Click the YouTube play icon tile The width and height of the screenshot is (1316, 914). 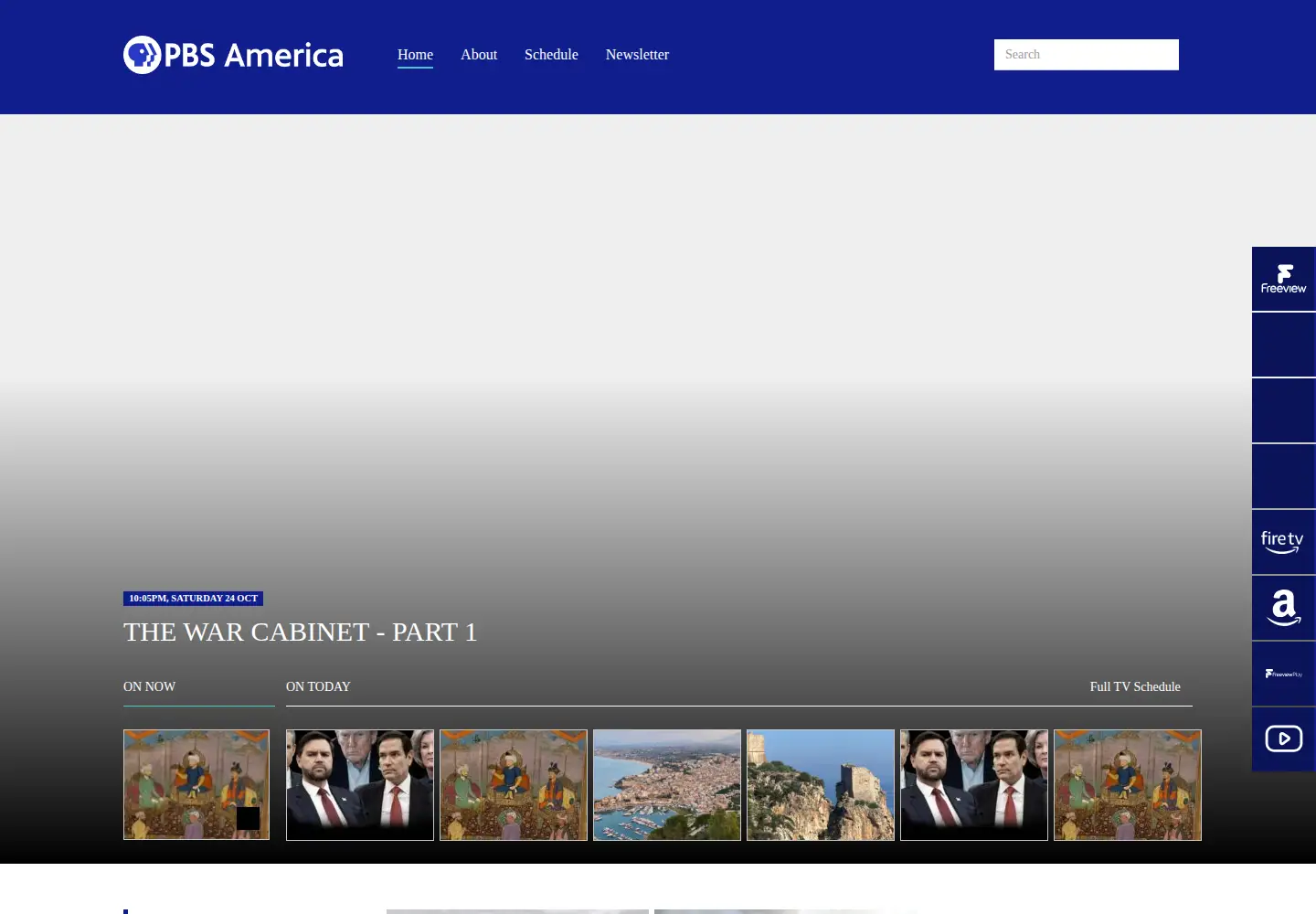click(1284, 739)
